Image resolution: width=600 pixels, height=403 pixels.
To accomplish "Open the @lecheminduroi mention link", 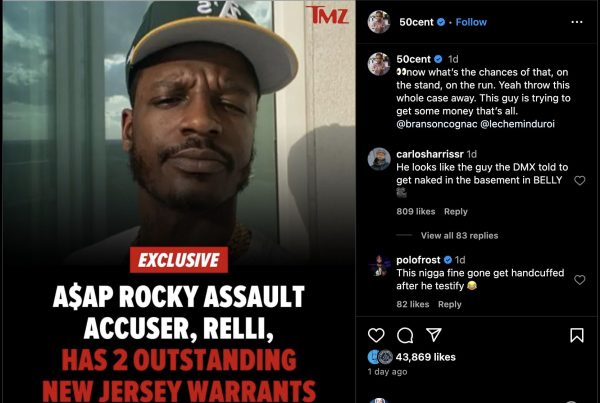I will pos(517,124).
